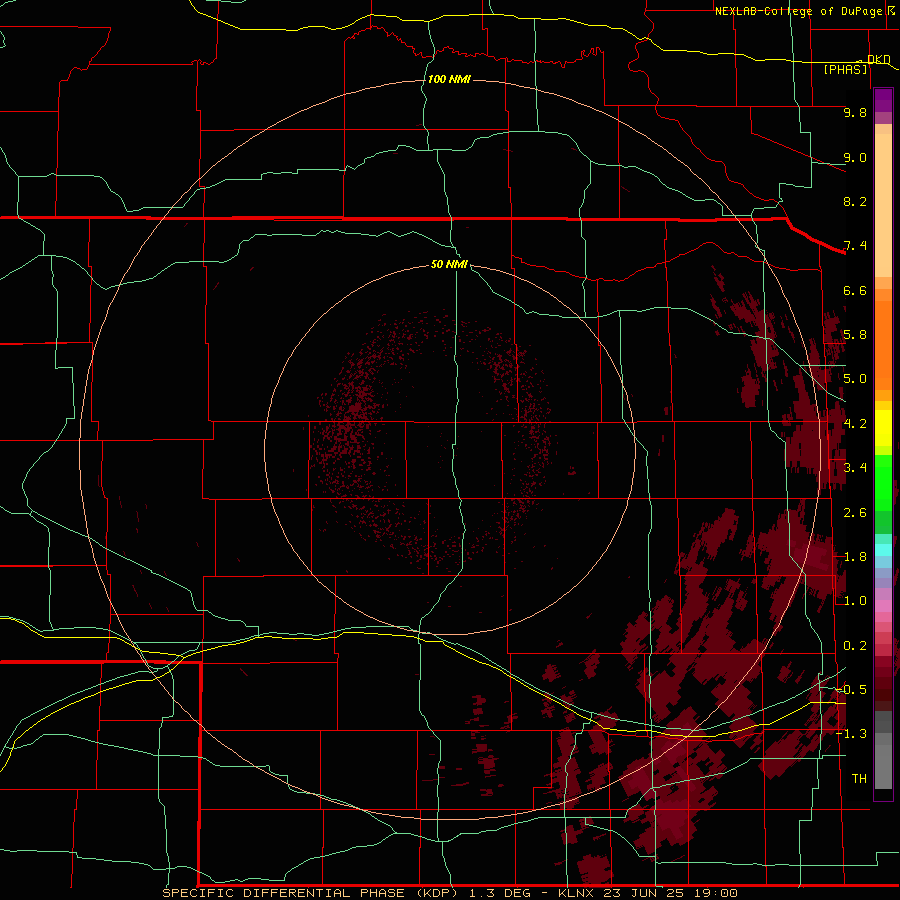Click the 1.0 legend value

(855, 601)
